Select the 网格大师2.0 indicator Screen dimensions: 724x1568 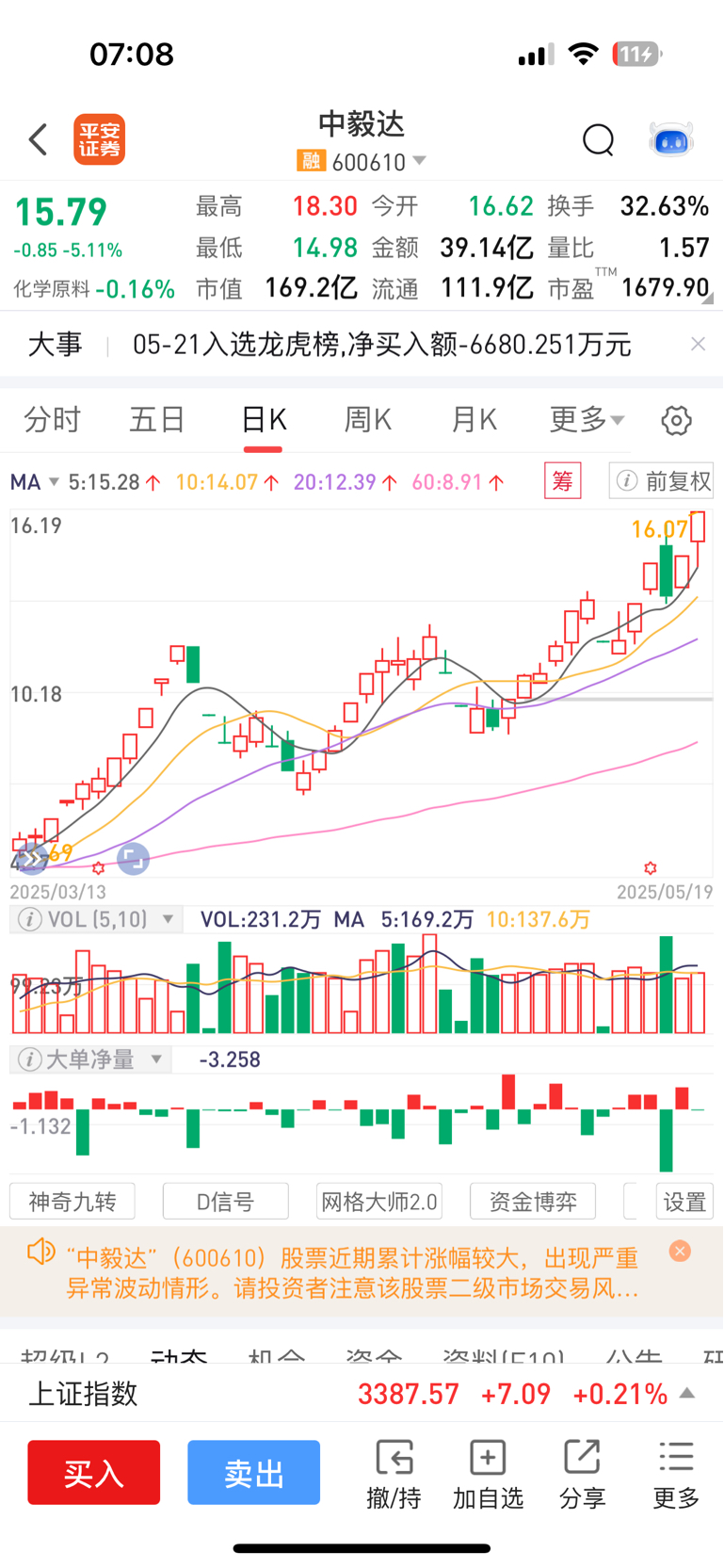[x=379, y=1202]
